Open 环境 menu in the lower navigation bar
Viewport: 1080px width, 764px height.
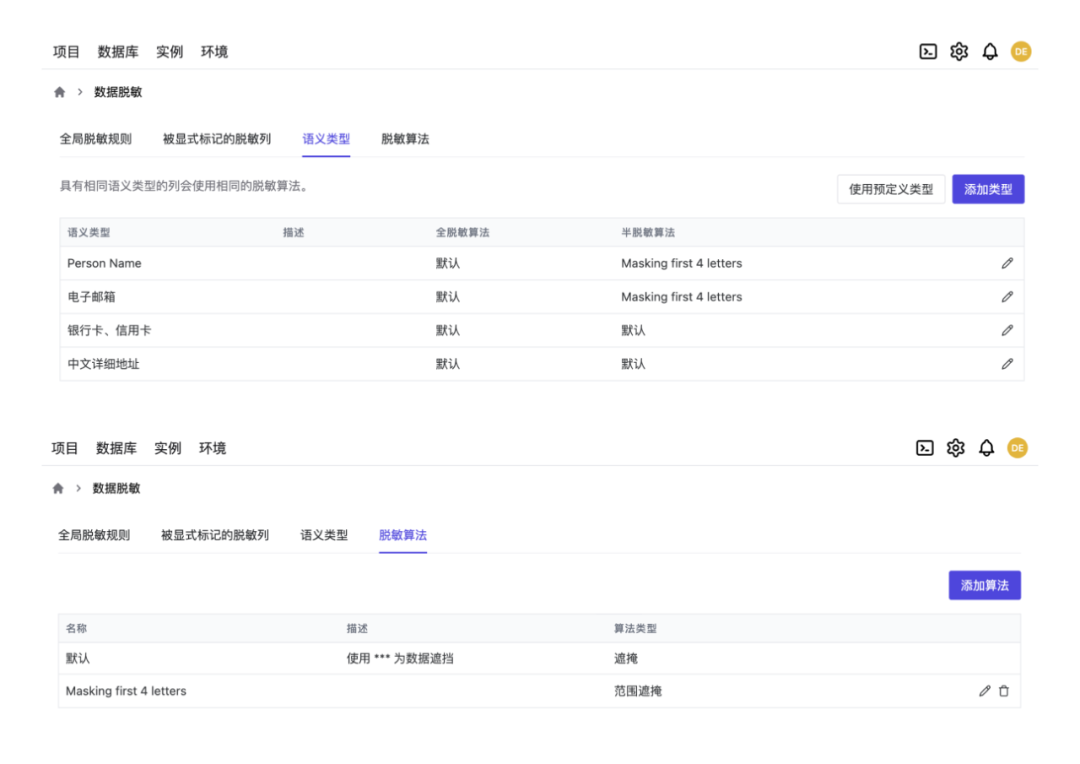coord(213,448)
